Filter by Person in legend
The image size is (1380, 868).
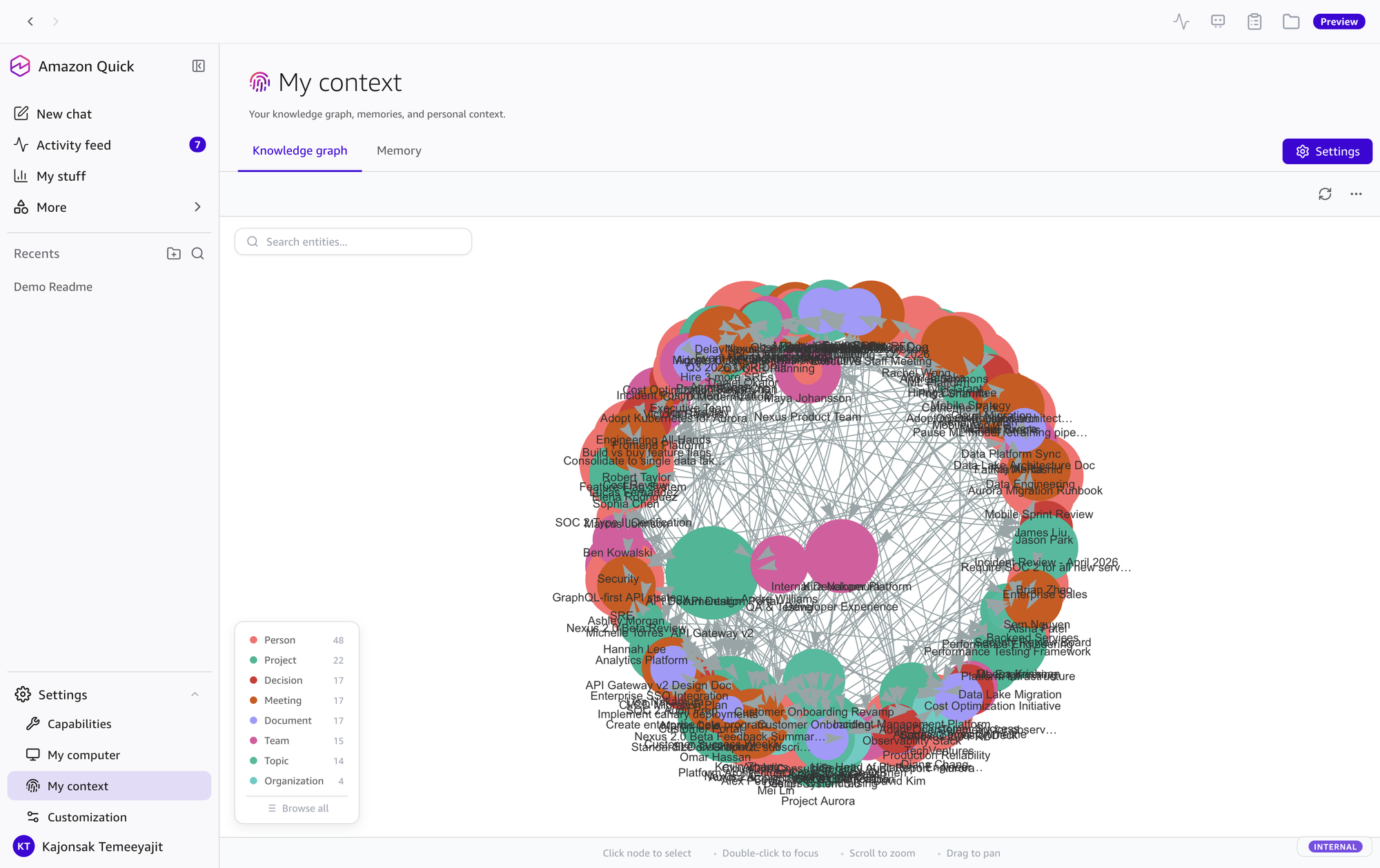click(297, 640)
